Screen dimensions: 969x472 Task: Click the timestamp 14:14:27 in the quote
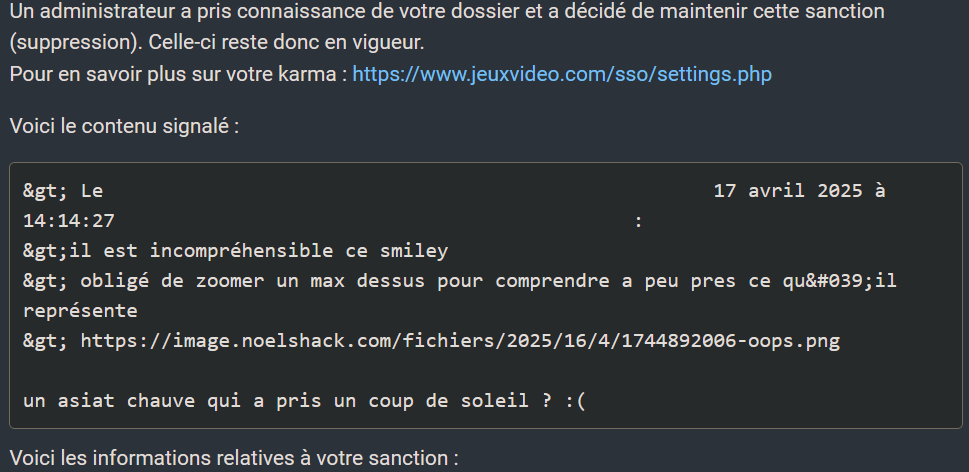pyautogui.click(x=69, y=221)
